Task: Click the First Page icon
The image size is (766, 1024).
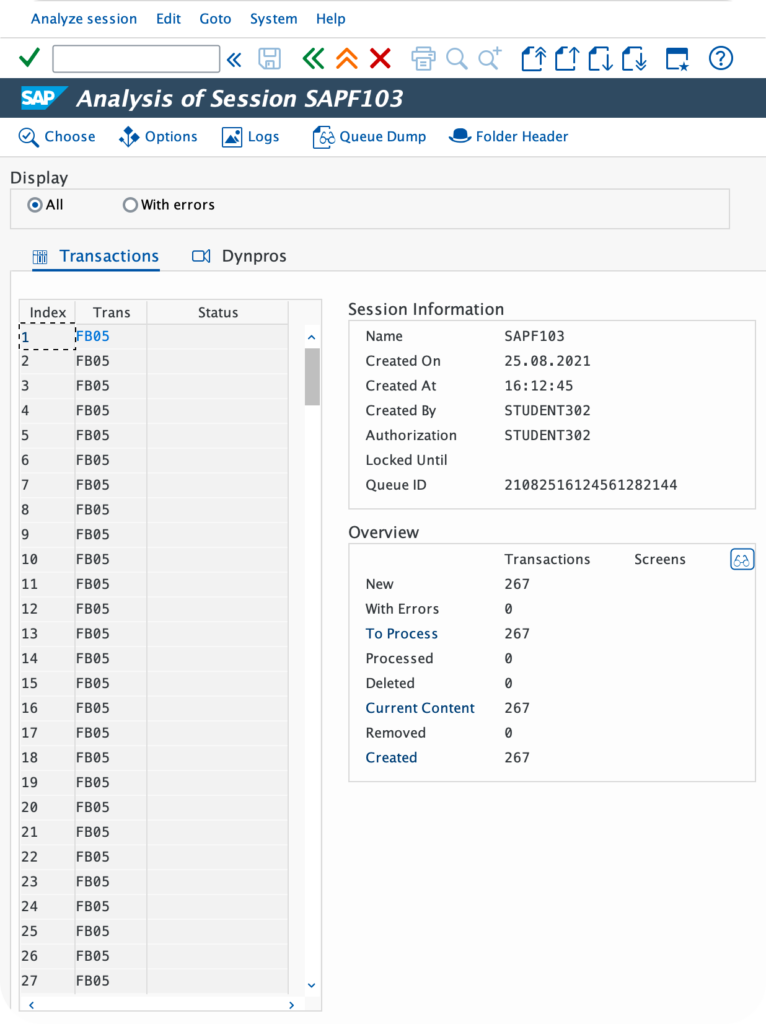Action: click(x=534, y=59)
